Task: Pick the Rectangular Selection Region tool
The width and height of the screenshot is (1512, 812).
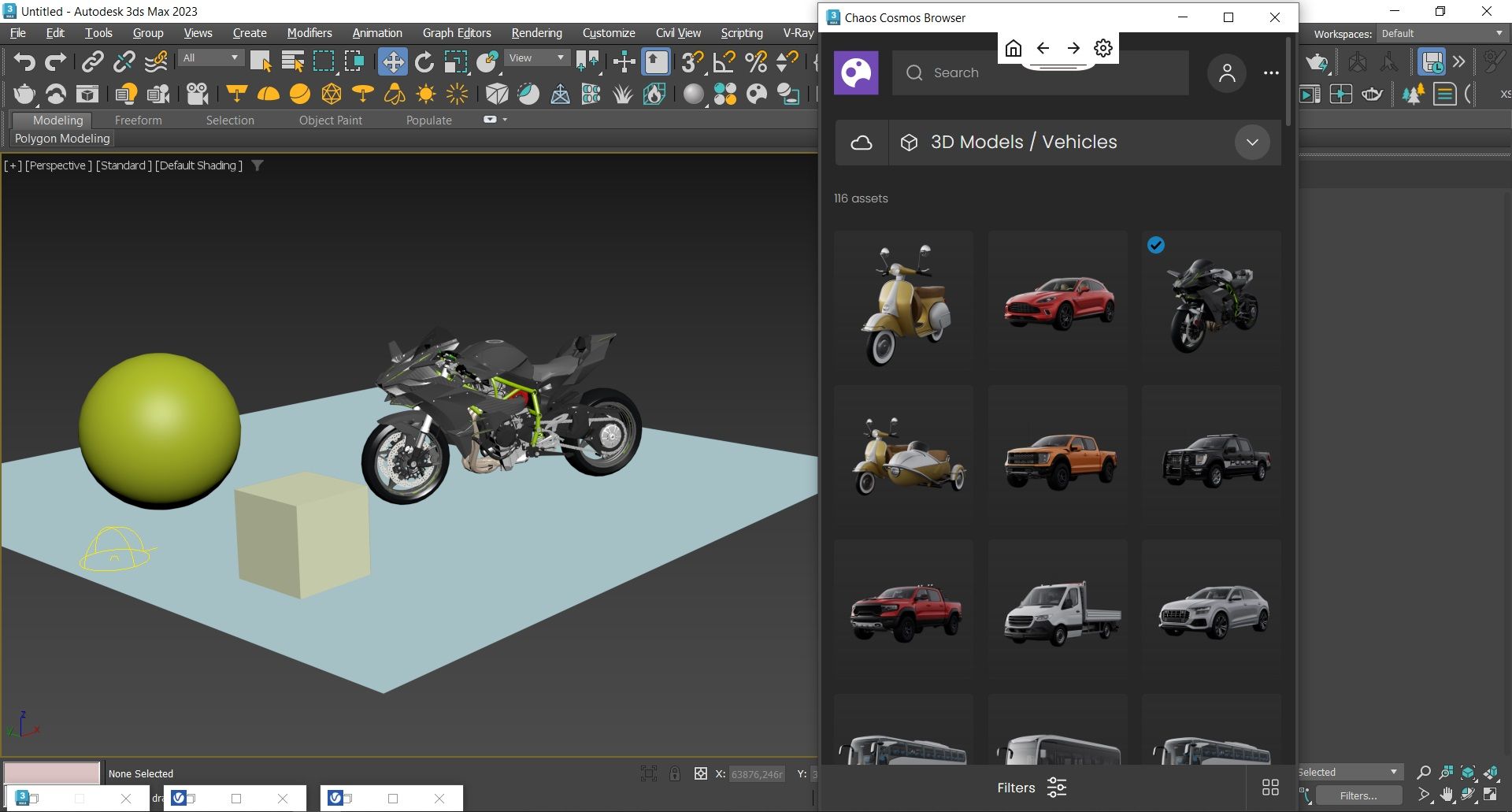Action: point(324,61)
